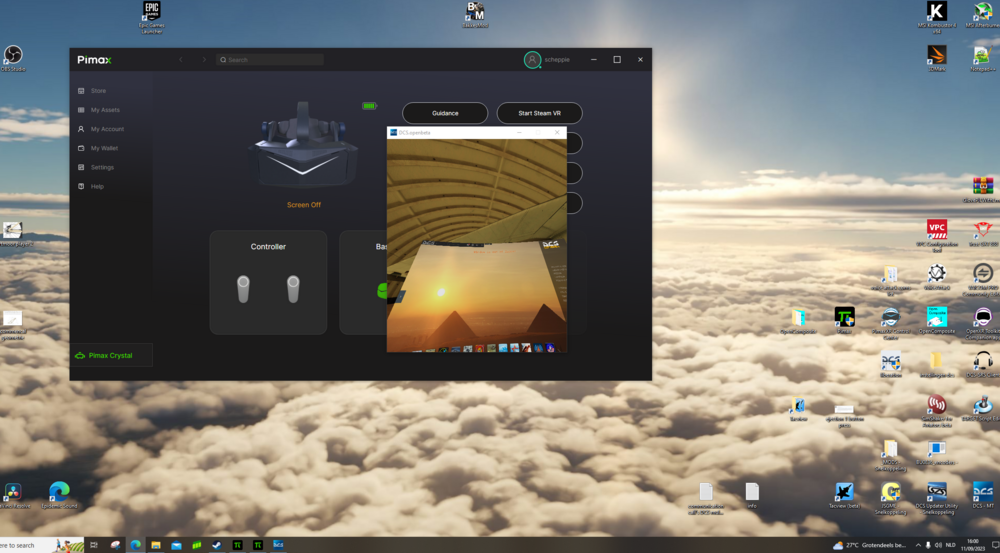Open Task View from the taskbar
The width and height of the screenshot is (1000, 553).
[x=94, y=545]
